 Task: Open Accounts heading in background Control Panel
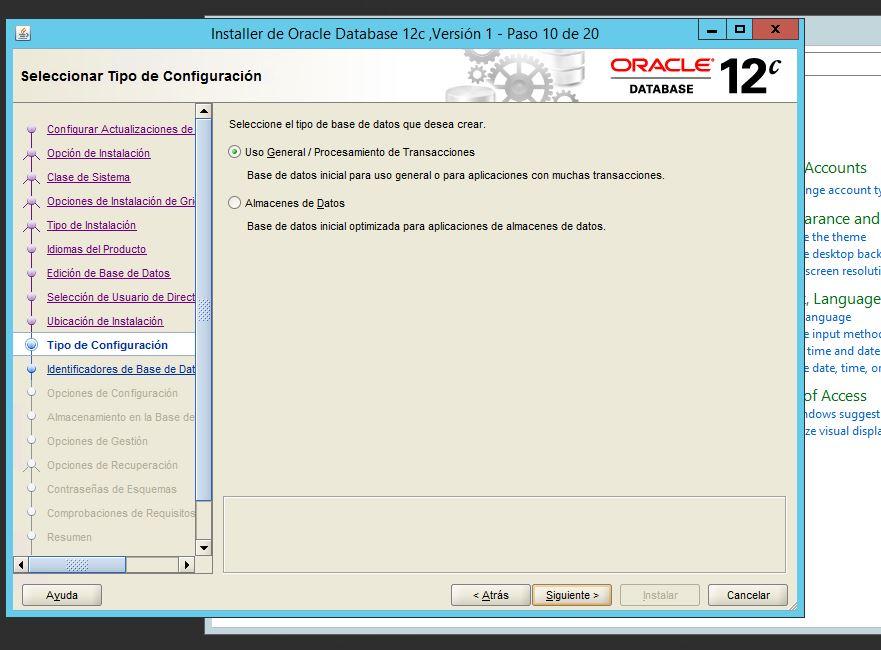[836, 168]
